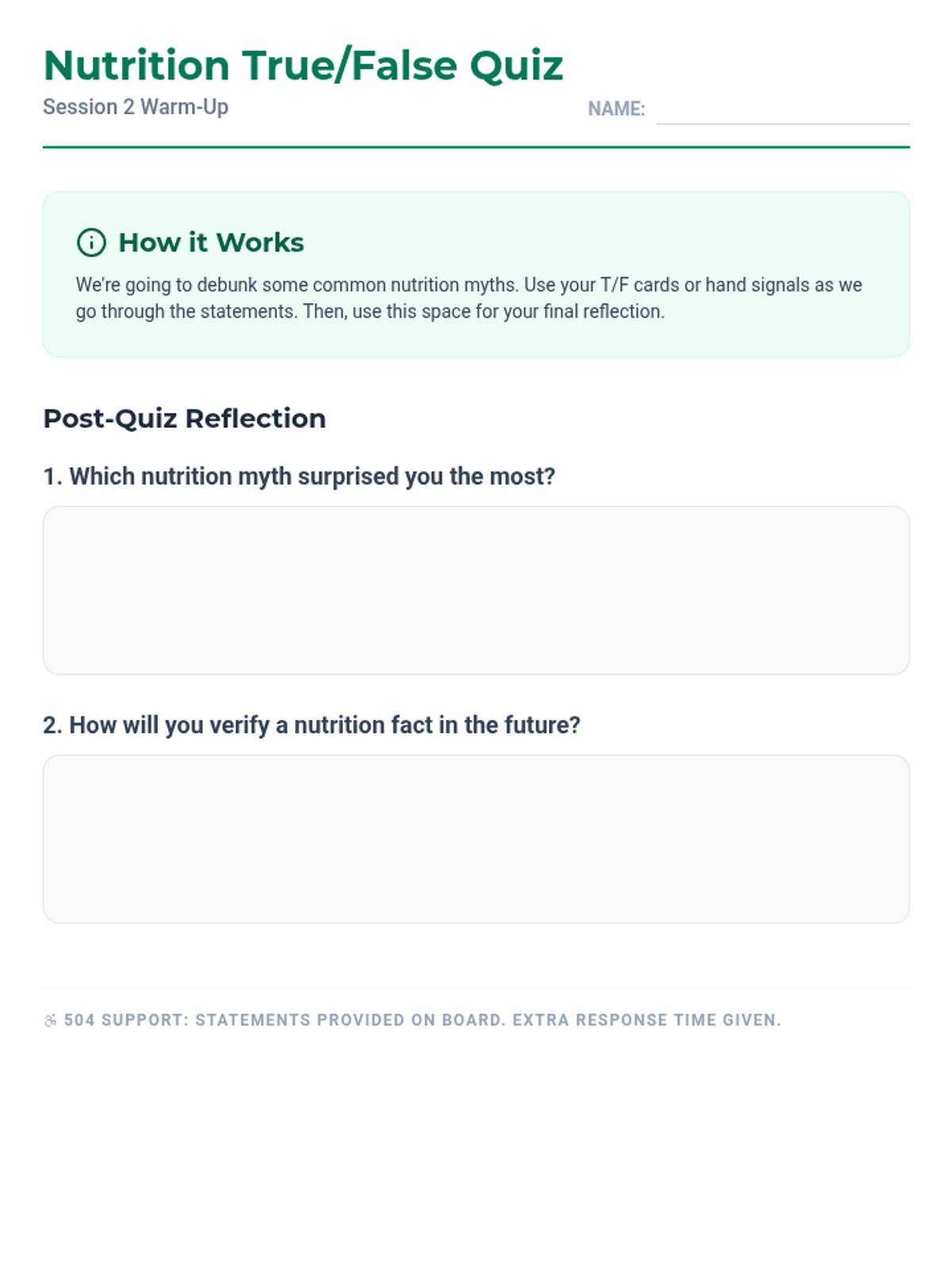Click the question about which myth surprised you
This screenshot has height=1270, width=952.
click(x=299, y=476)
